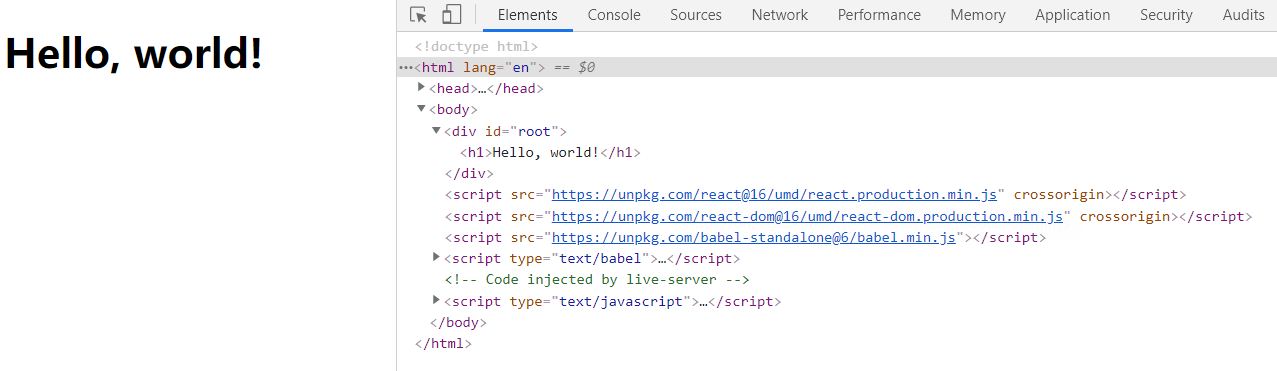
Task: Open the Sources tab
Action: [696, 15]
